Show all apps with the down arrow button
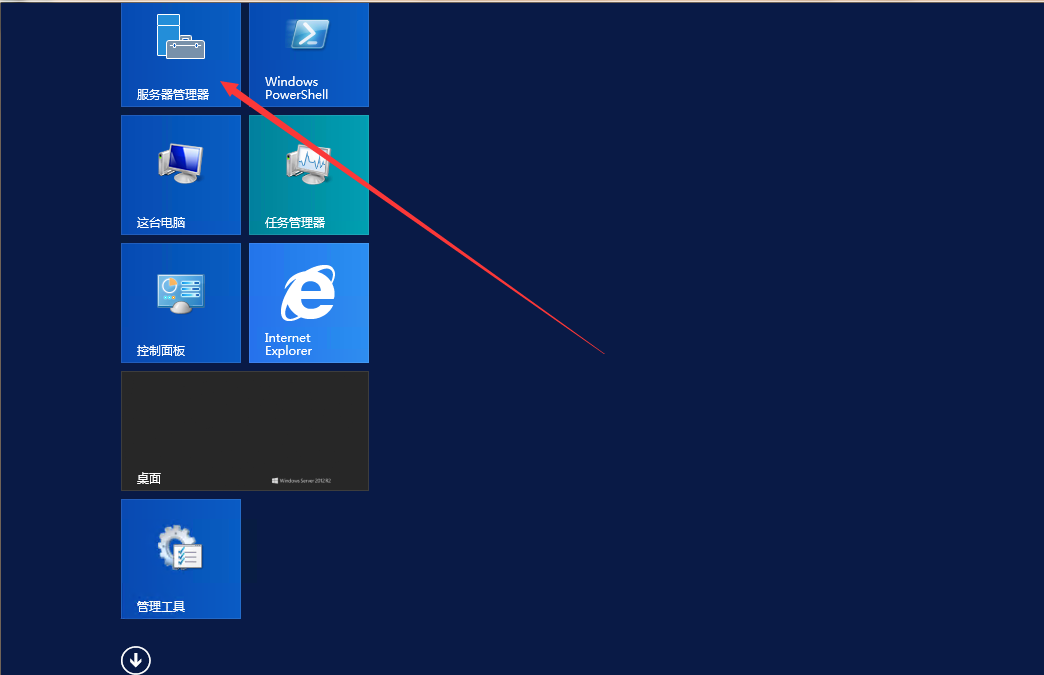 136,660
